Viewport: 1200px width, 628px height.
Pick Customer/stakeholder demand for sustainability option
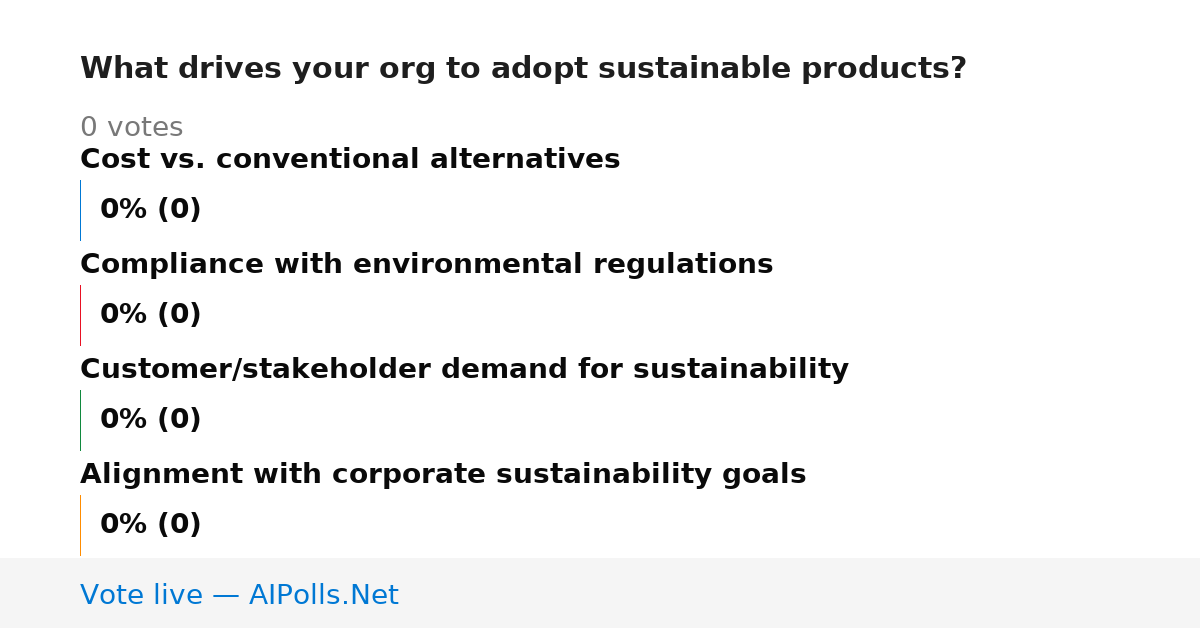[464, 369]
